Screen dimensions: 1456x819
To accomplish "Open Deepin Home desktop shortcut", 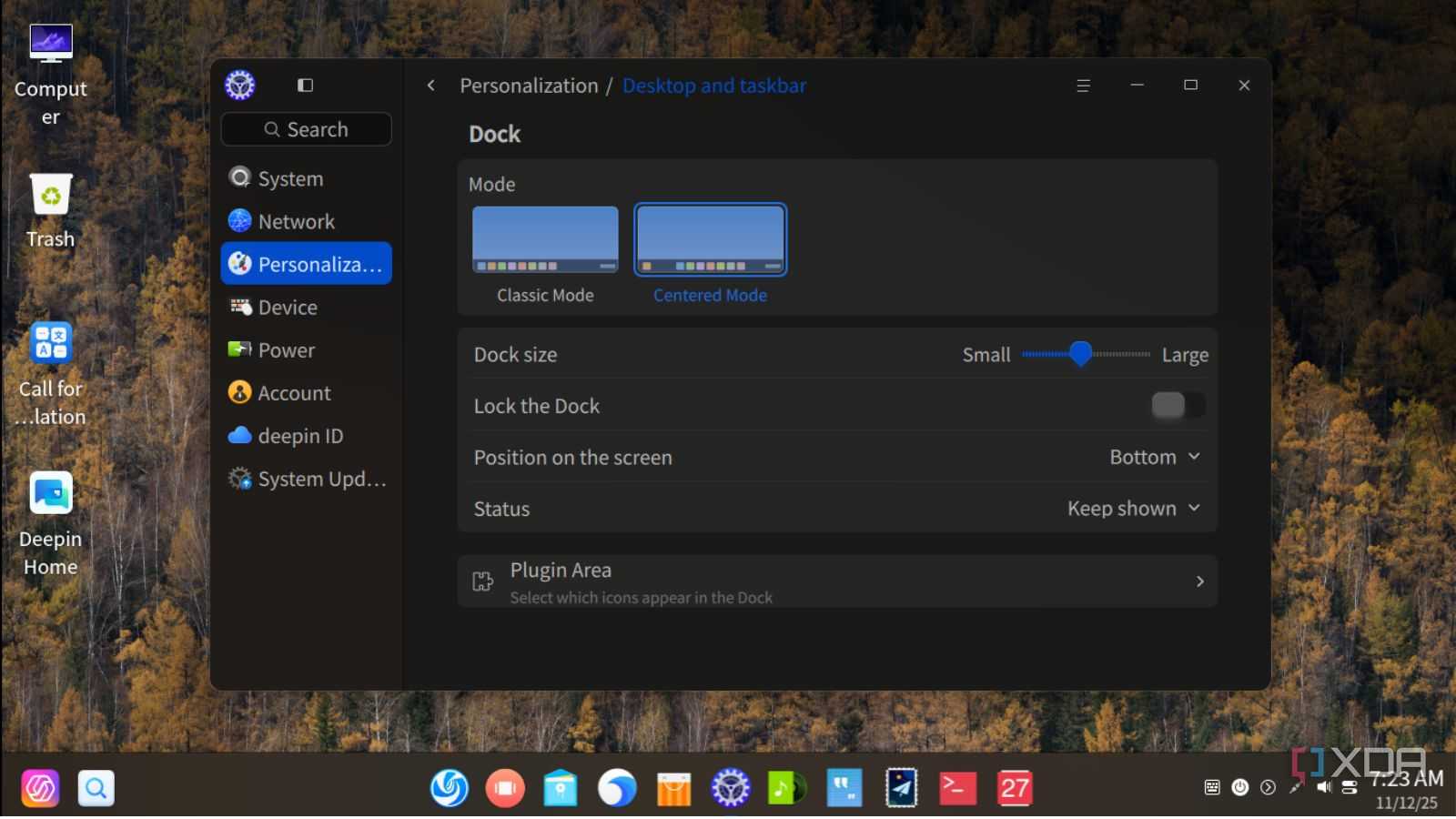I will [51, 525].
